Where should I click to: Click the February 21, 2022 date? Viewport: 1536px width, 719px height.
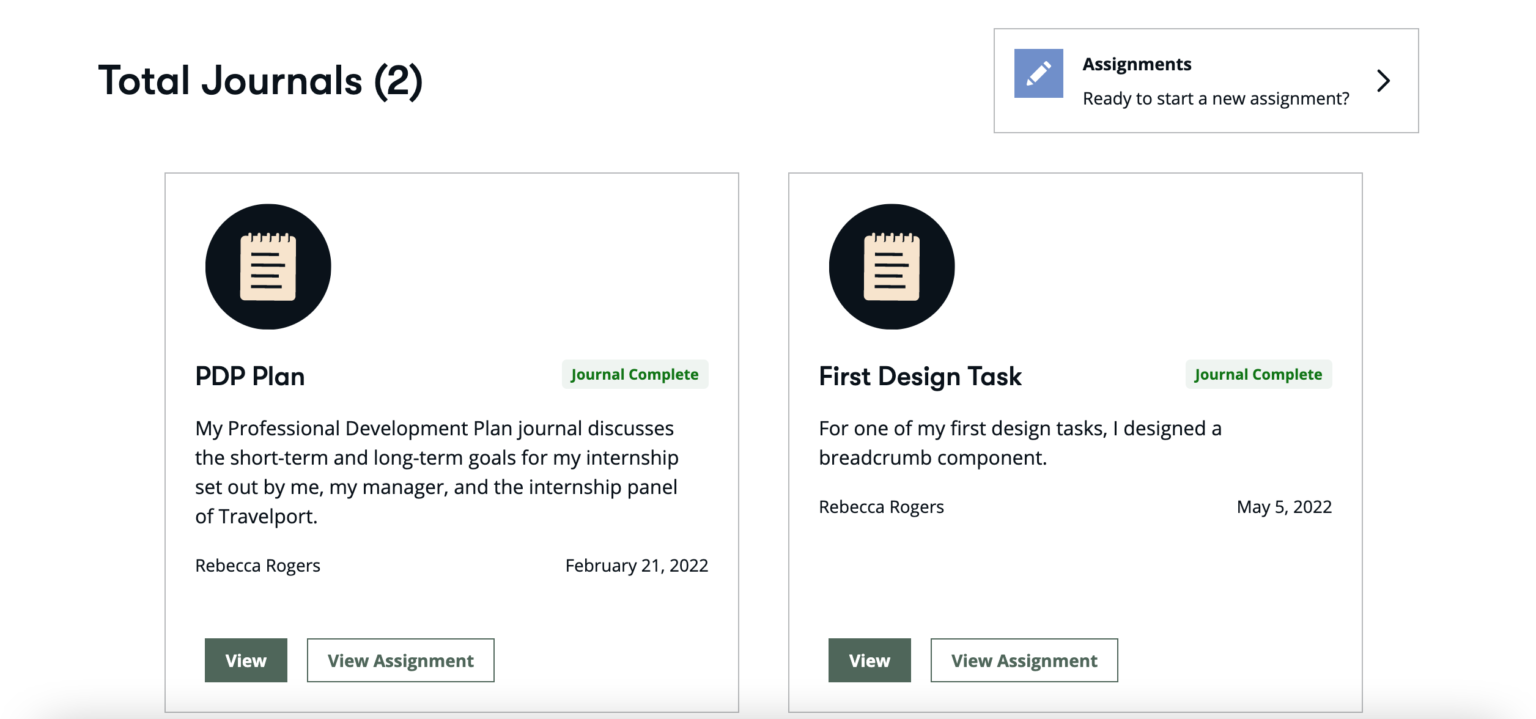pos(636,565)
